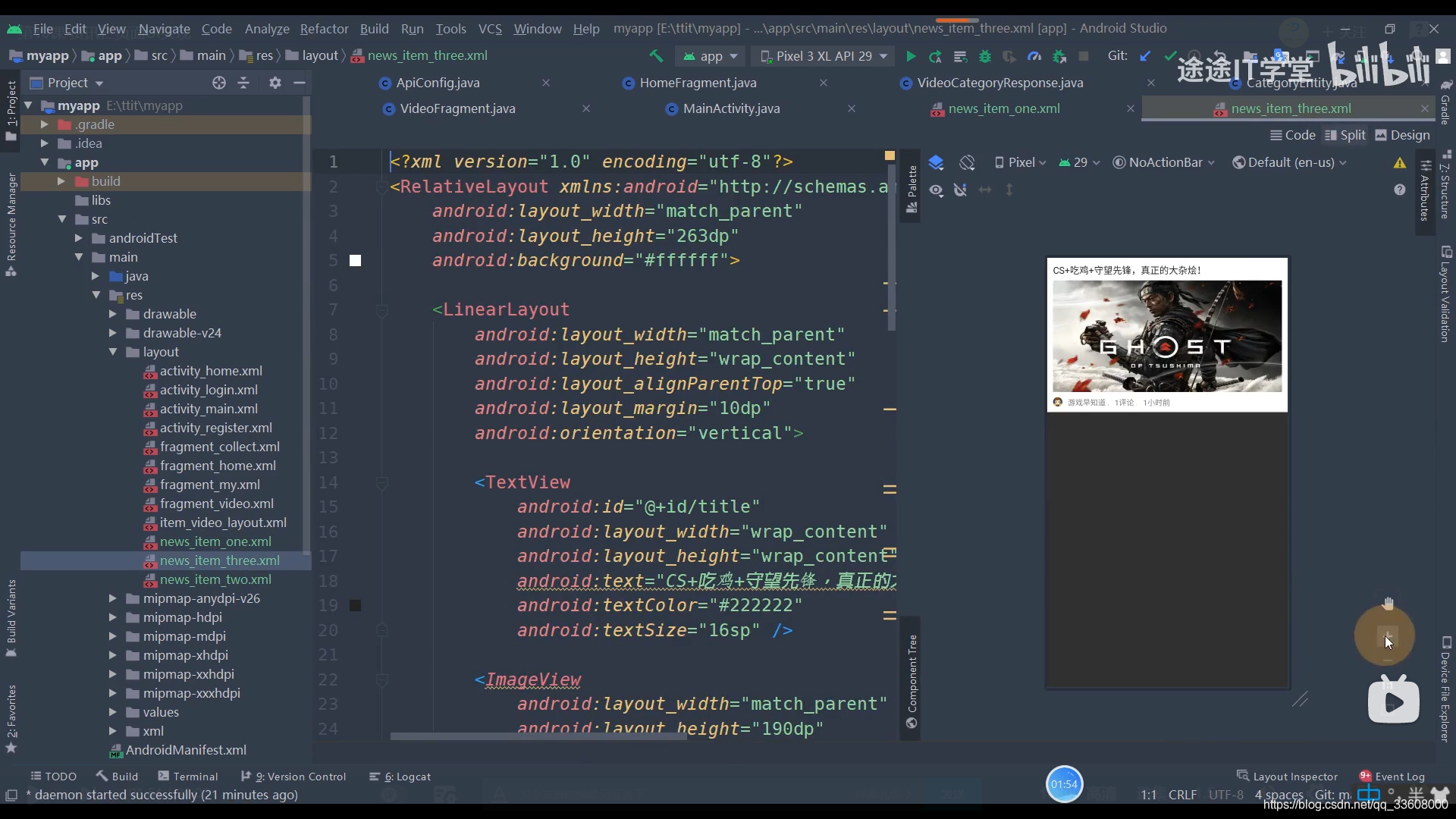Switch editor to Split view mode
1456x819 pixels.
[x=1345, y=135]
